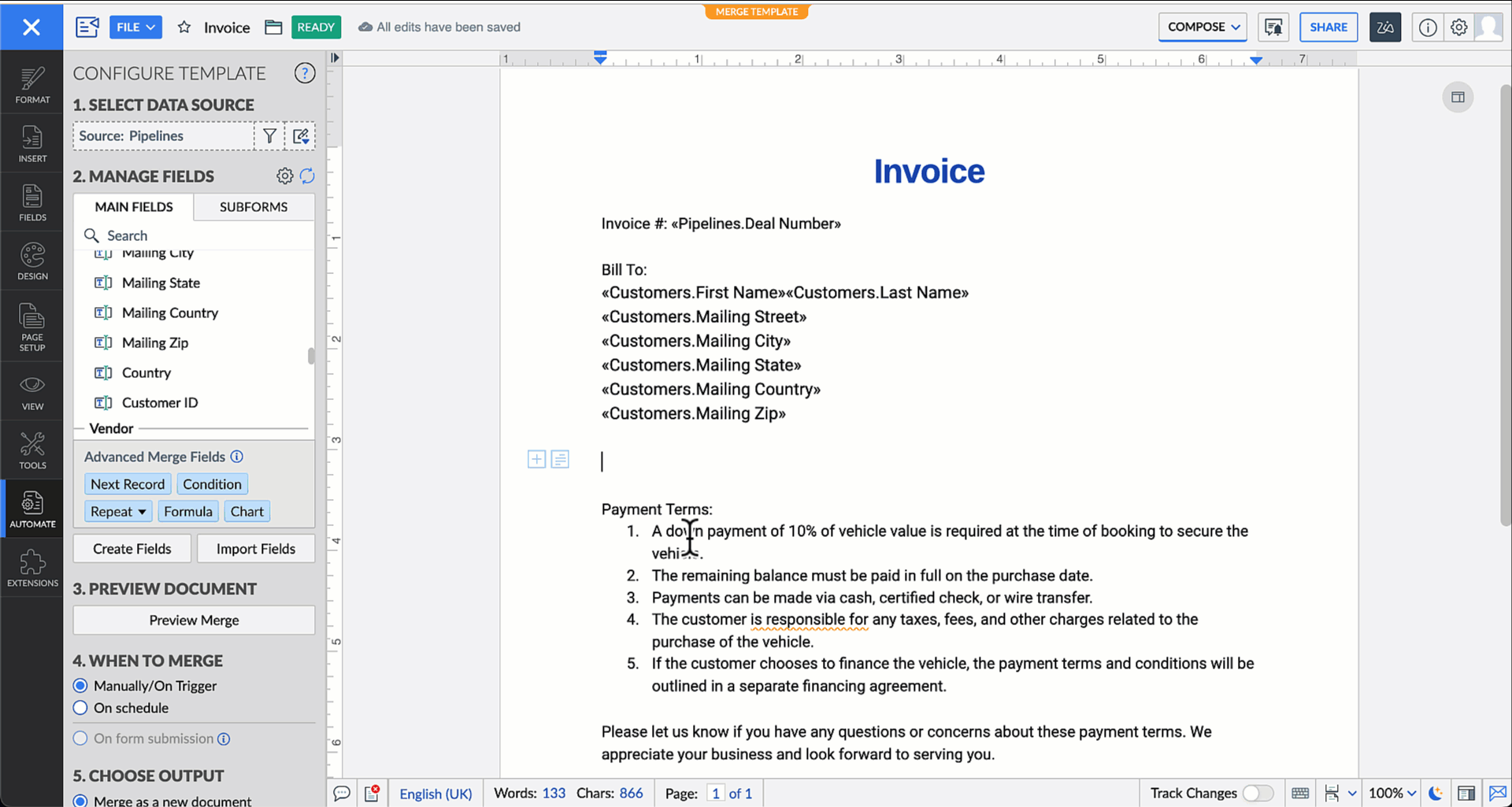
Task: Open the View sidebar panel
Action: (x=32, y=392)
